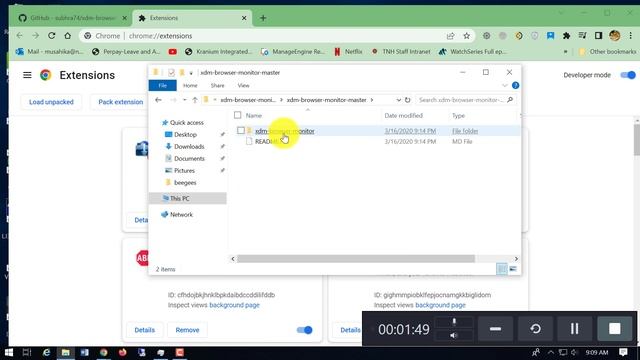Tick the select-all checkbox by Name
640x360 pixels.
point(238,115)
